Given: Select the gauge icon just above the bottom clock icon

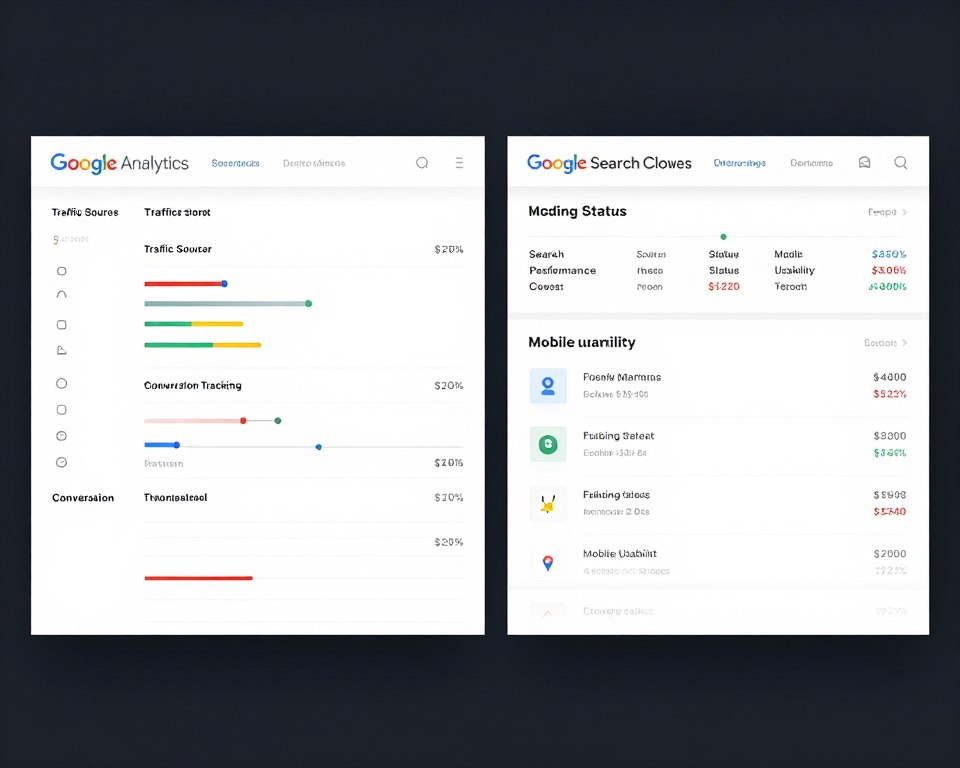Looking at the screenshot, I should click(61, 436).
